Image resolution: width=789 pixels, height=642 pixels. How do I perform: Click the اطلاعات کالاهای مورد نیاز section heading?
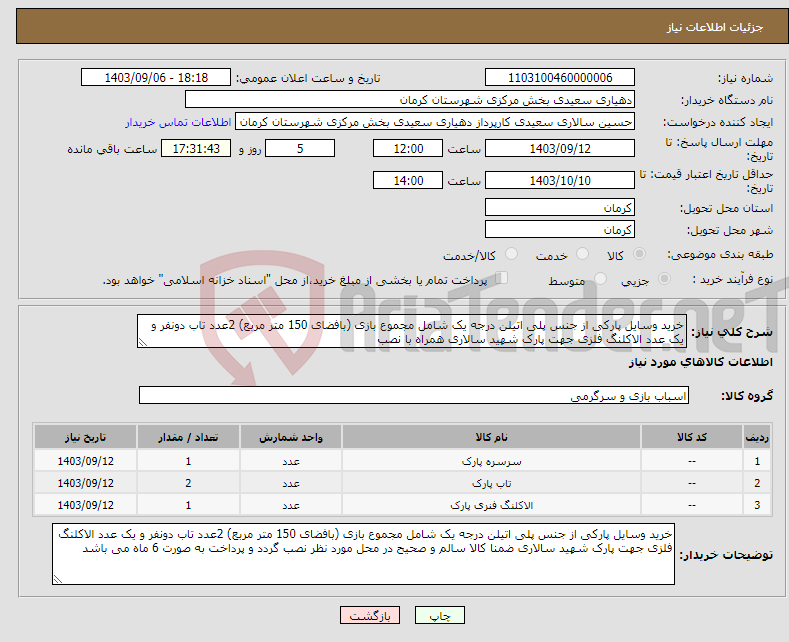tap(700, 362)
